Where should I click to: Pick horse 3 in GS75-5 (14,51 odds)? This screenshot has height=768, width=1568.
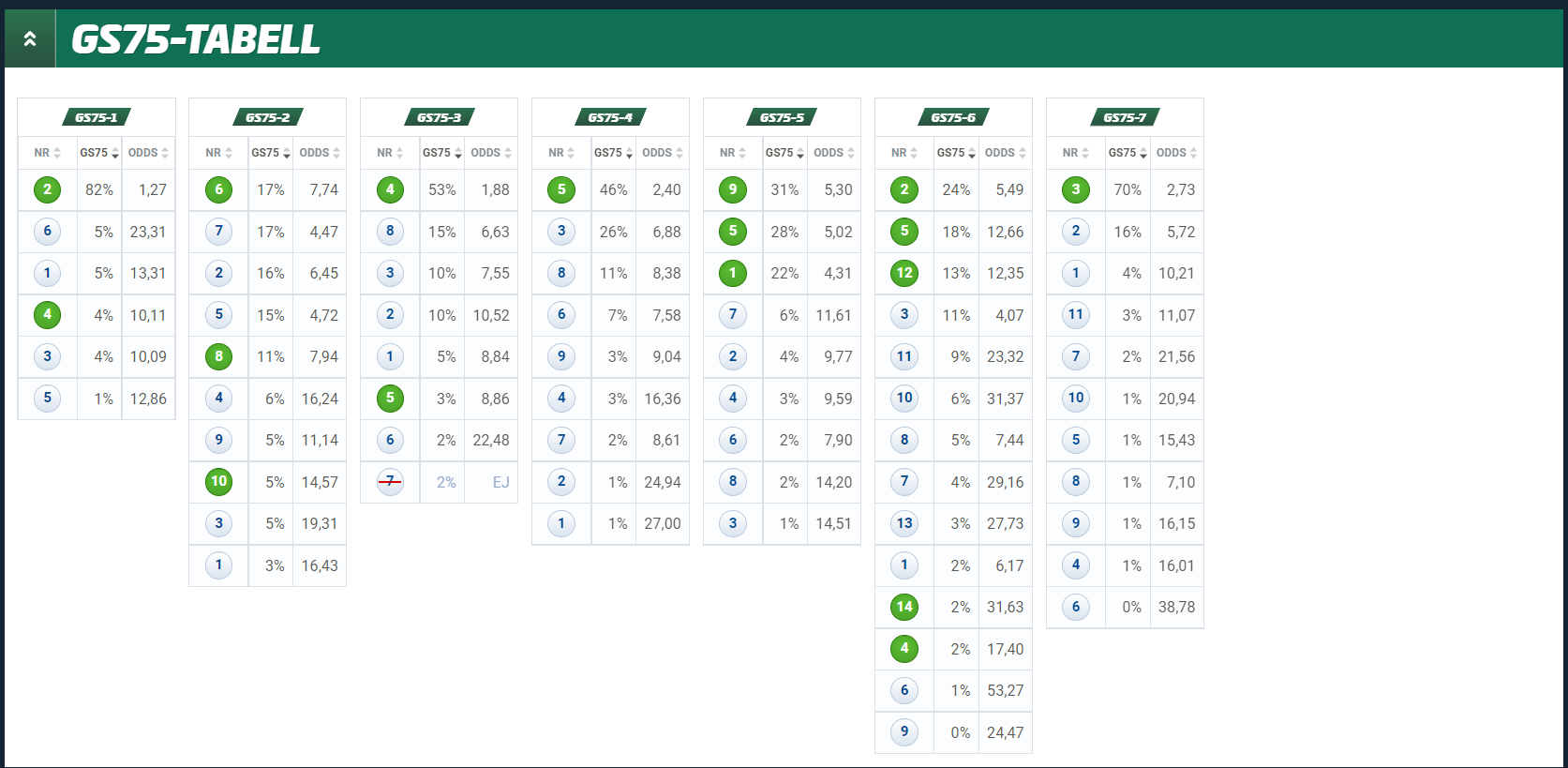(x=733, y=523)
